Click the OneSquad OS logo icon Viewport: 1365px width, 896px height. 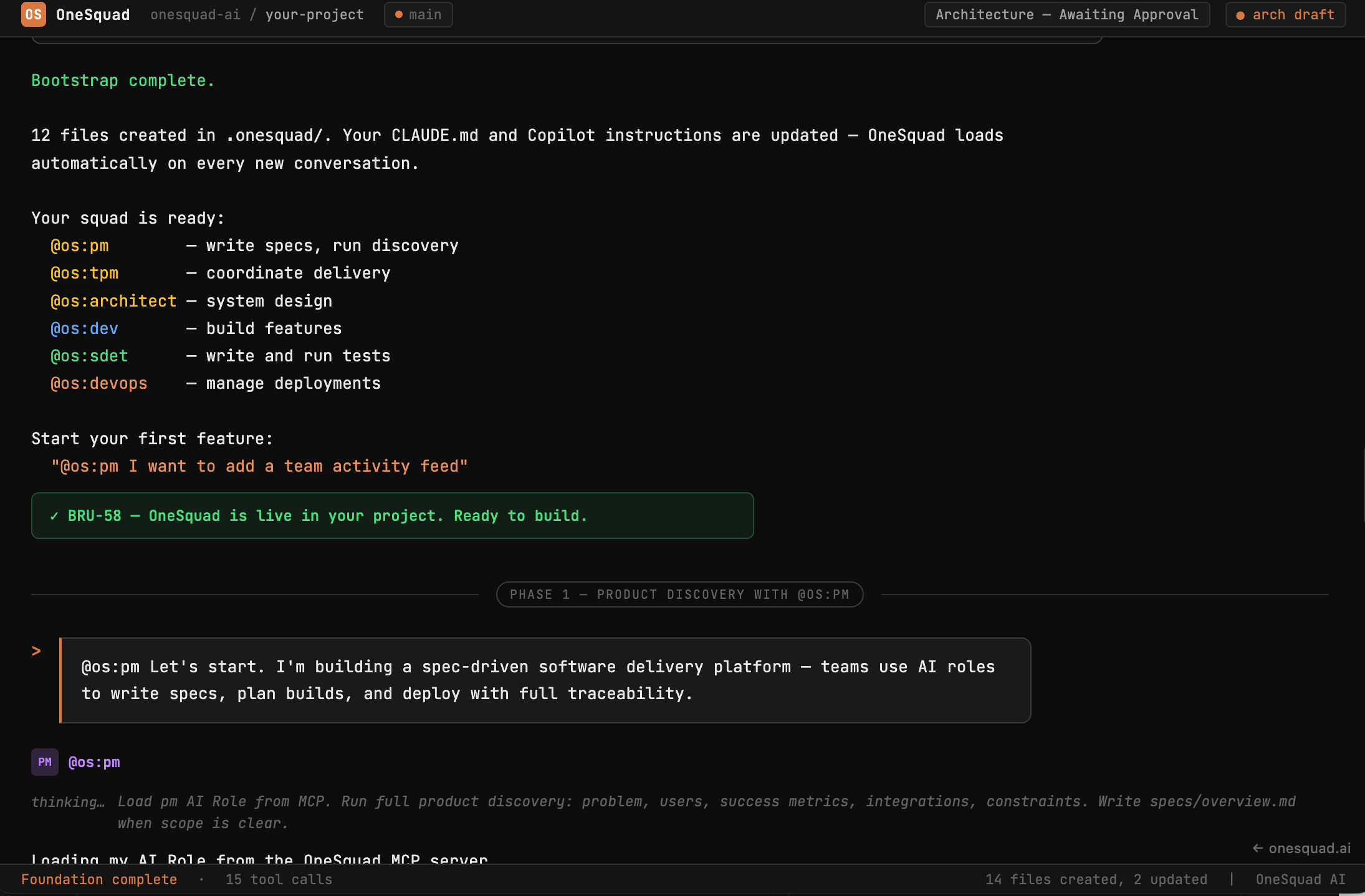34,14
